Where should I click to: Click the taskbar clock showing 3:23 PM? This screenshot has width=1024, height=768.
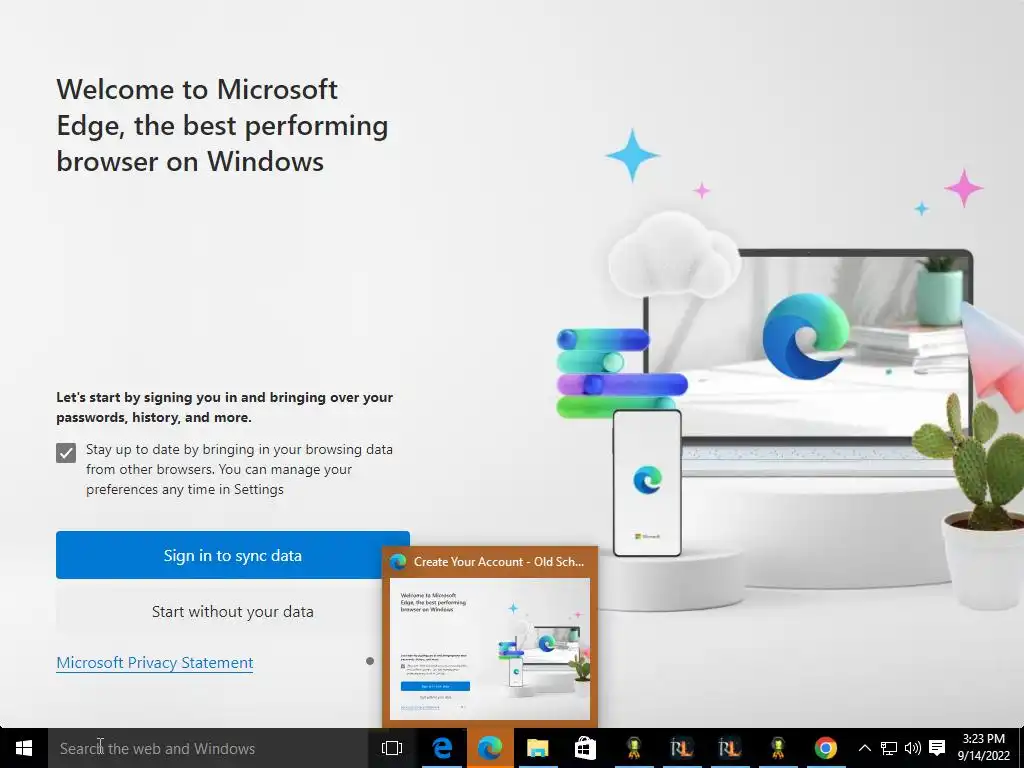tap(984, 748)
